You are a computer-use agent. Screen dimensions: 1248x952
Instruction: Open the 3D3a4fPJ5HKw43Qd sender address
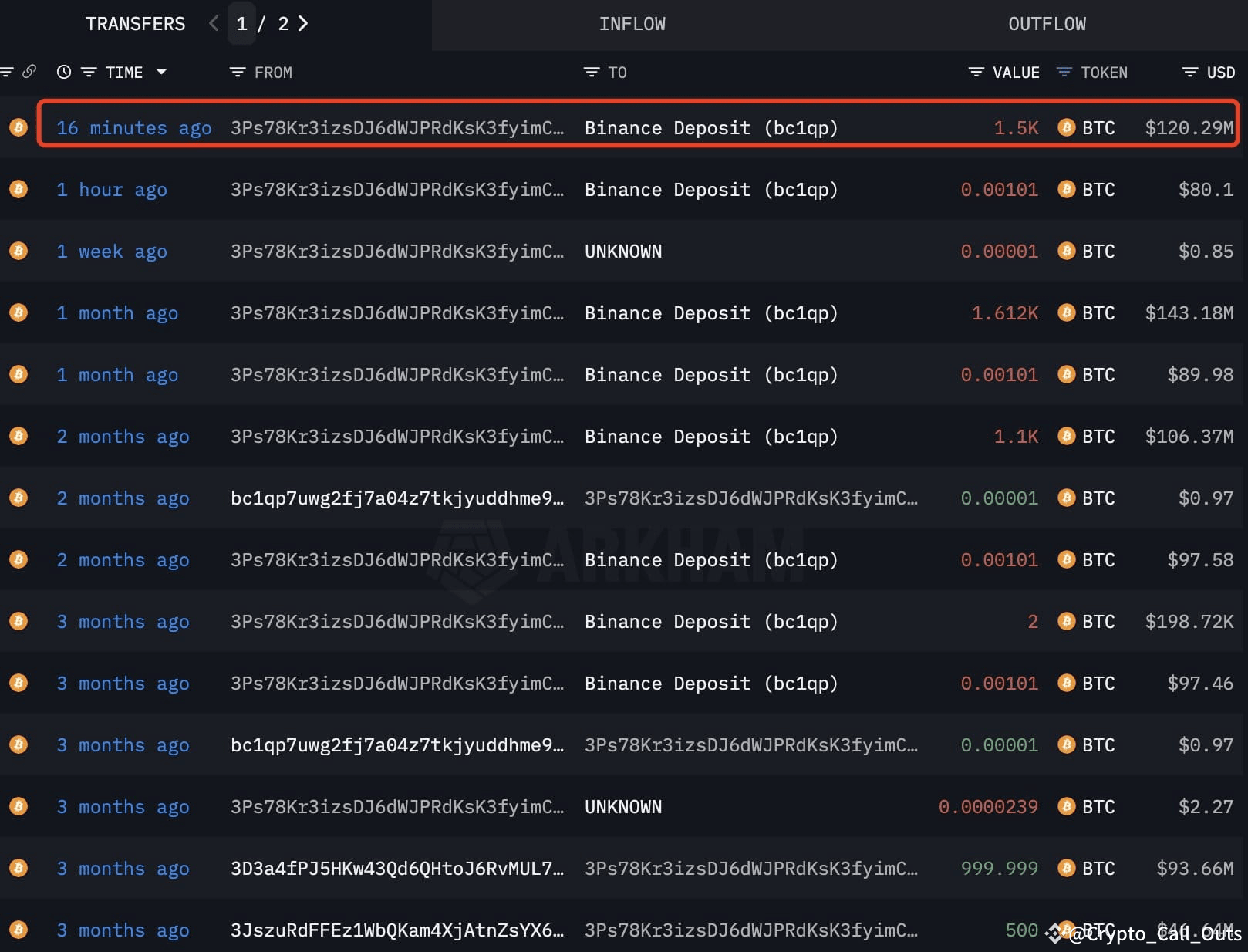click(x=397, y=869)
